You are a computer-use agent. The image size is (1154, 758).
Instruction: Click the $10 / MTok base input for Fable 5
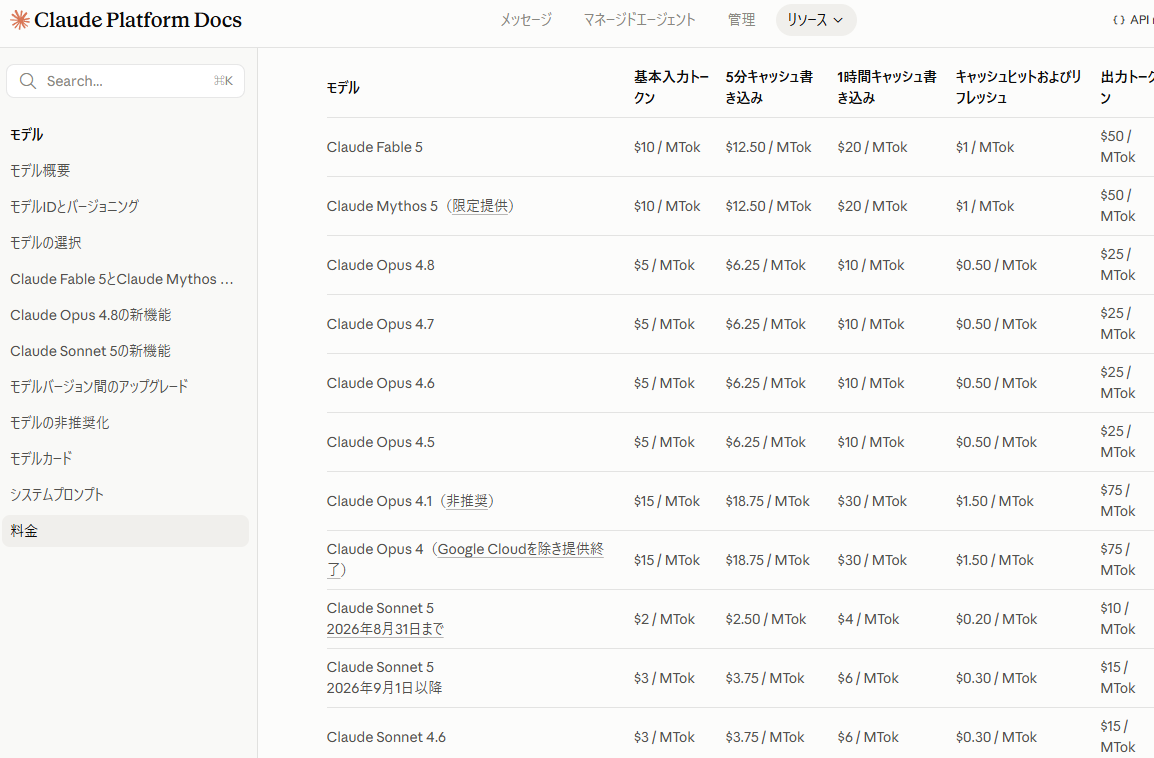coord(668,147)
